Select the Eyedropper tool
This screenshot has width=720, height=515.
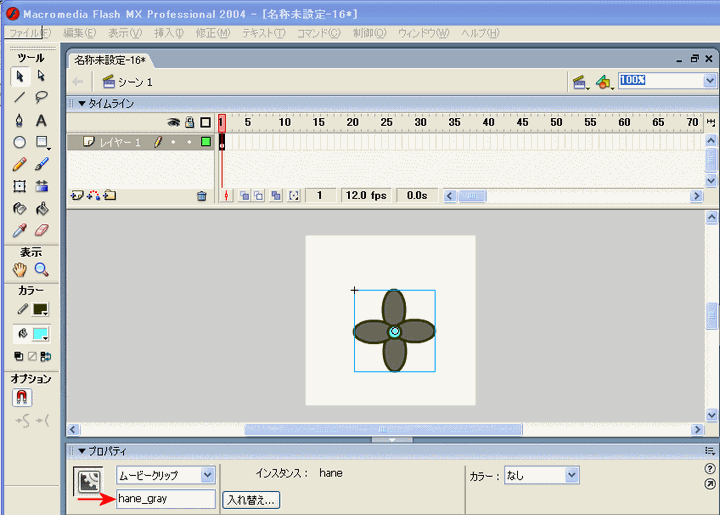(x=20, y=230)
